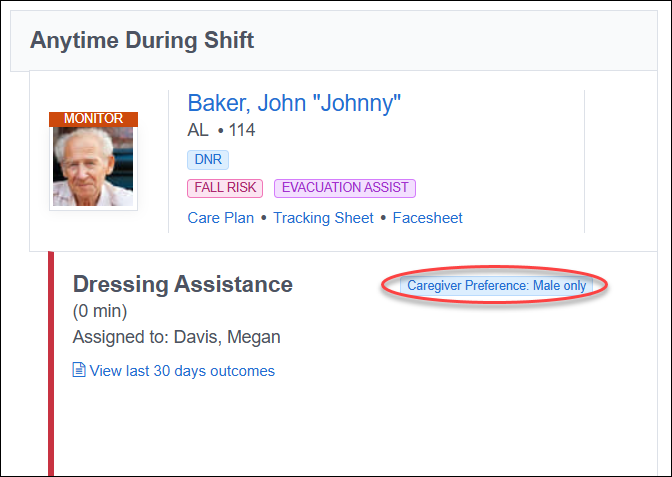This screenshot has width=672, height=477.
Task: Click the document icon beside View outcomes
Action: point(79,370)
